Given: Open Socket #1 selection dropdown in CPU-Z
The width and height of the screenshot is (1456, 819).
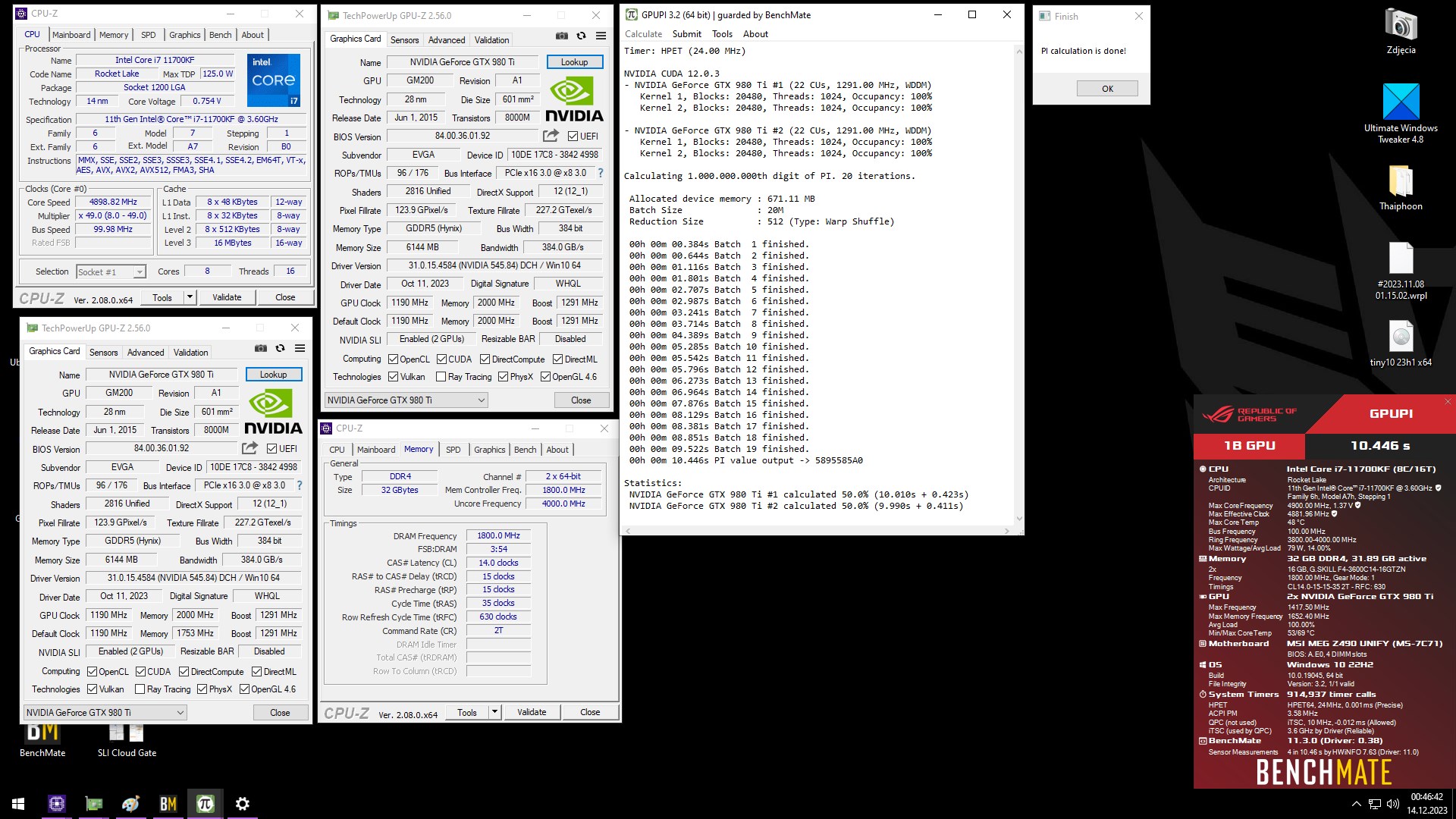Looking at the screenshot, I should (x=111, y=271).
